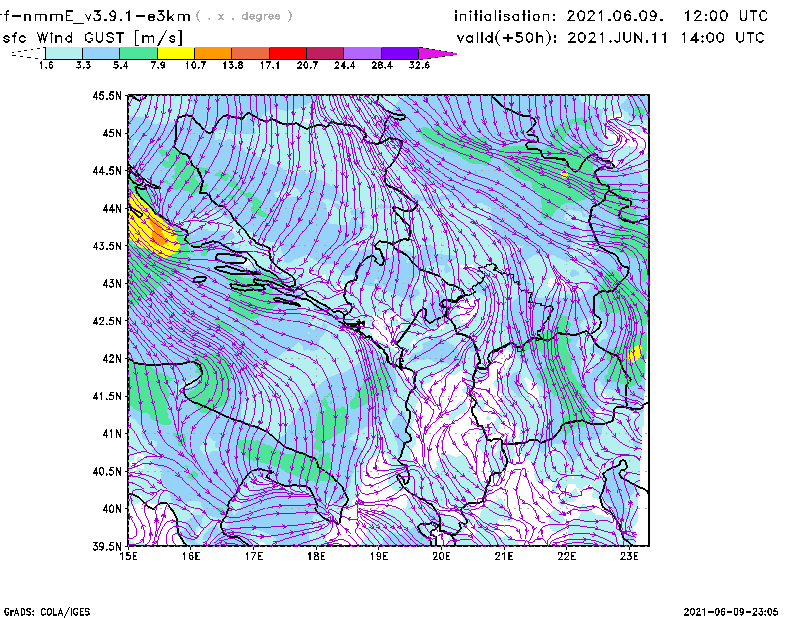Screen dimensions: 800x618
Task: Click the '12:00 UTC' initialisation time
Action: point(725,16)
